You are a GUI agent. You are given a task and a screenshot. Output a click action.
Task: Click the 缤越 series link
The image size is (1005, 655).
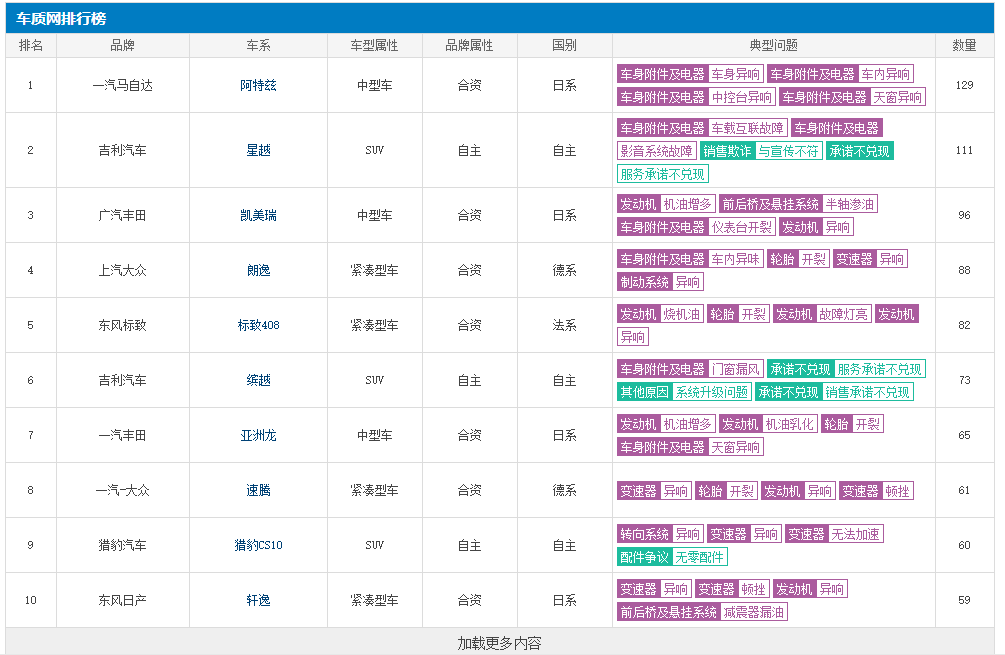pos(258,380)
